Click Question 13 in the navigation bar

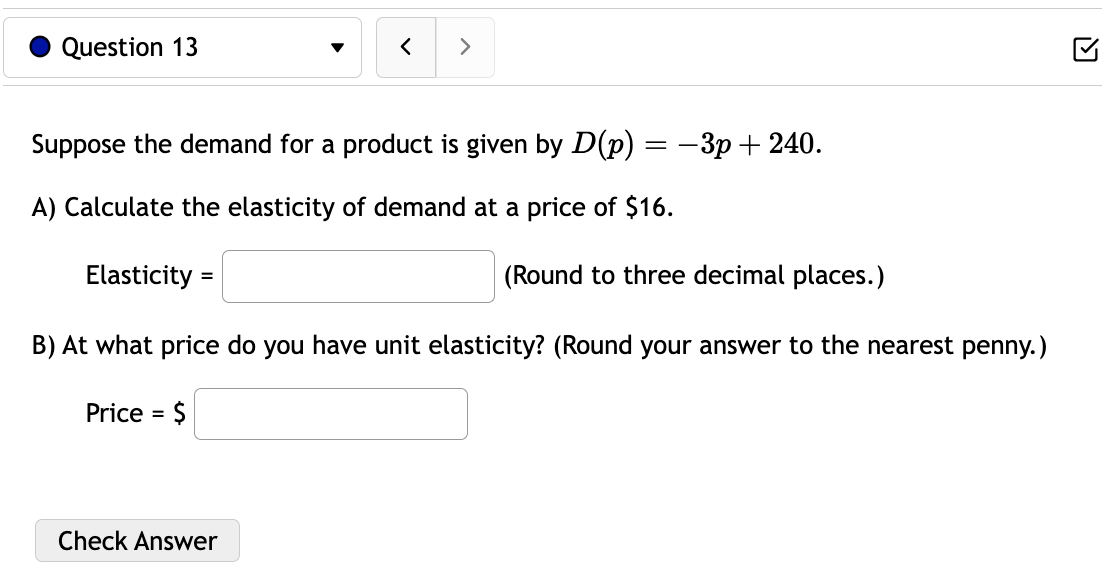click(131, 47)
